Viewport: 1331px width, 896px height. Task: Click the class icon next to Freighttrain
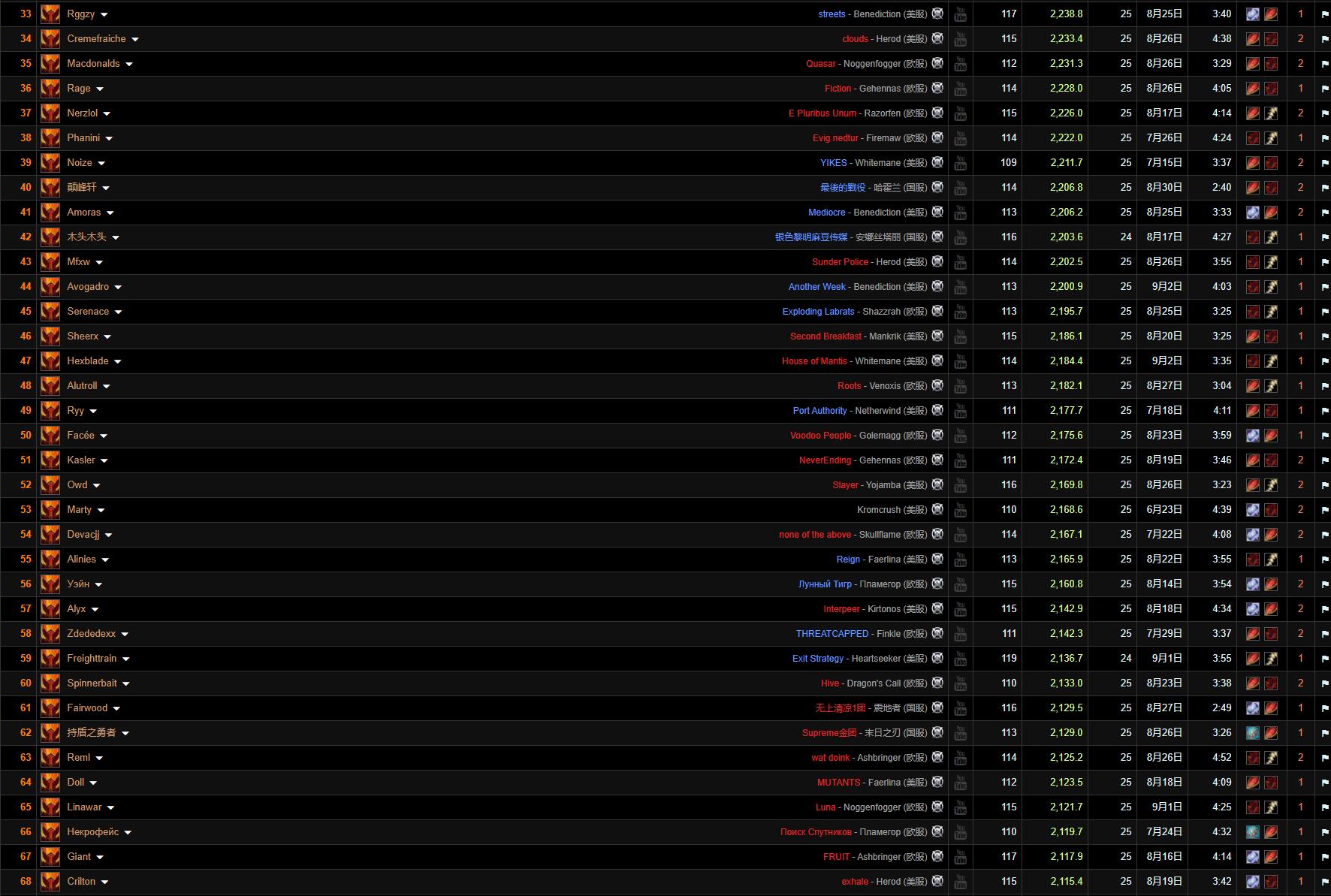[50, 659]
